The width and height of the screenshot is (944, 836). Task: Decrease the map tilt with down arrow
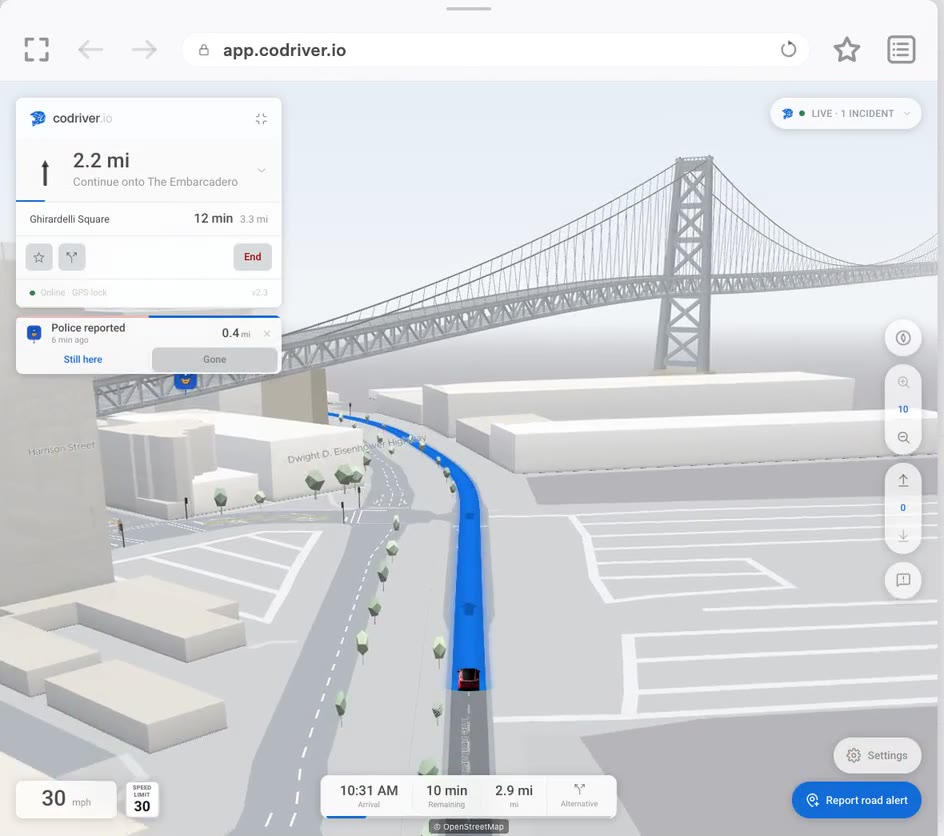[902, 535]
